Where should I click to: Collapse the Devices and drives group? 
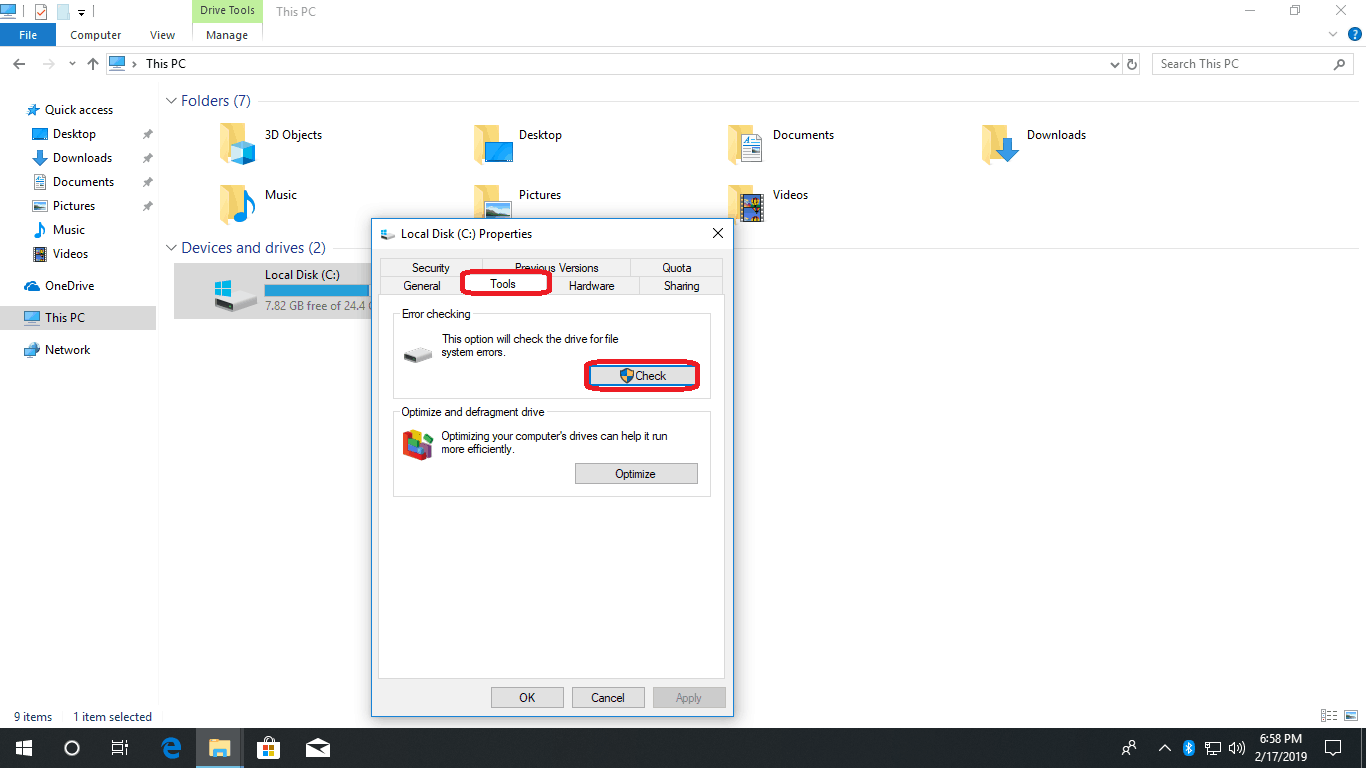171,248
